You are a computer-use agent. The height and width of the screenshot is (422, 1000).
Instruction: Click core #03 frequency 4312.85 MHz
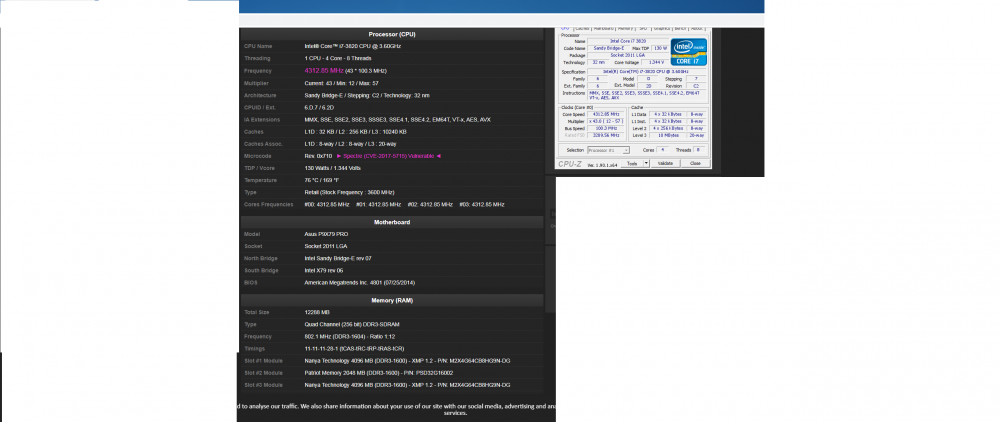tap(482, 205)
